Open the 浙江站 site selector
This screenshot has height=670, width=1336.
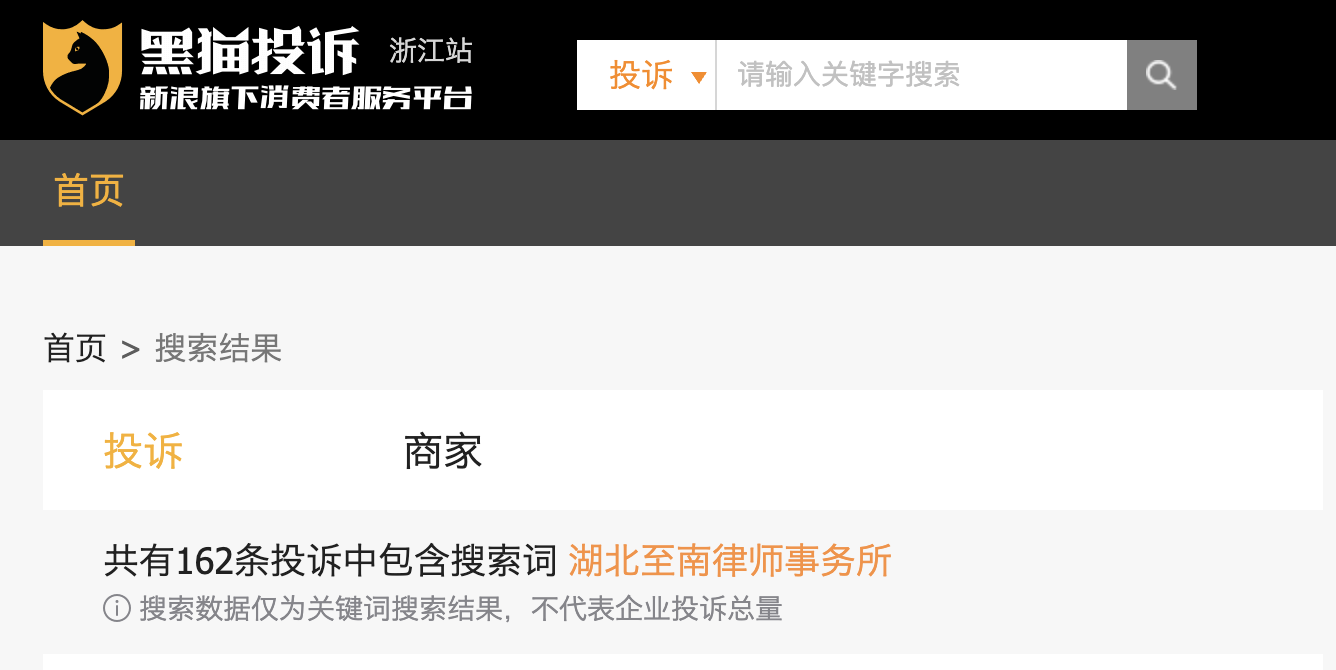[x=431, y=50]
